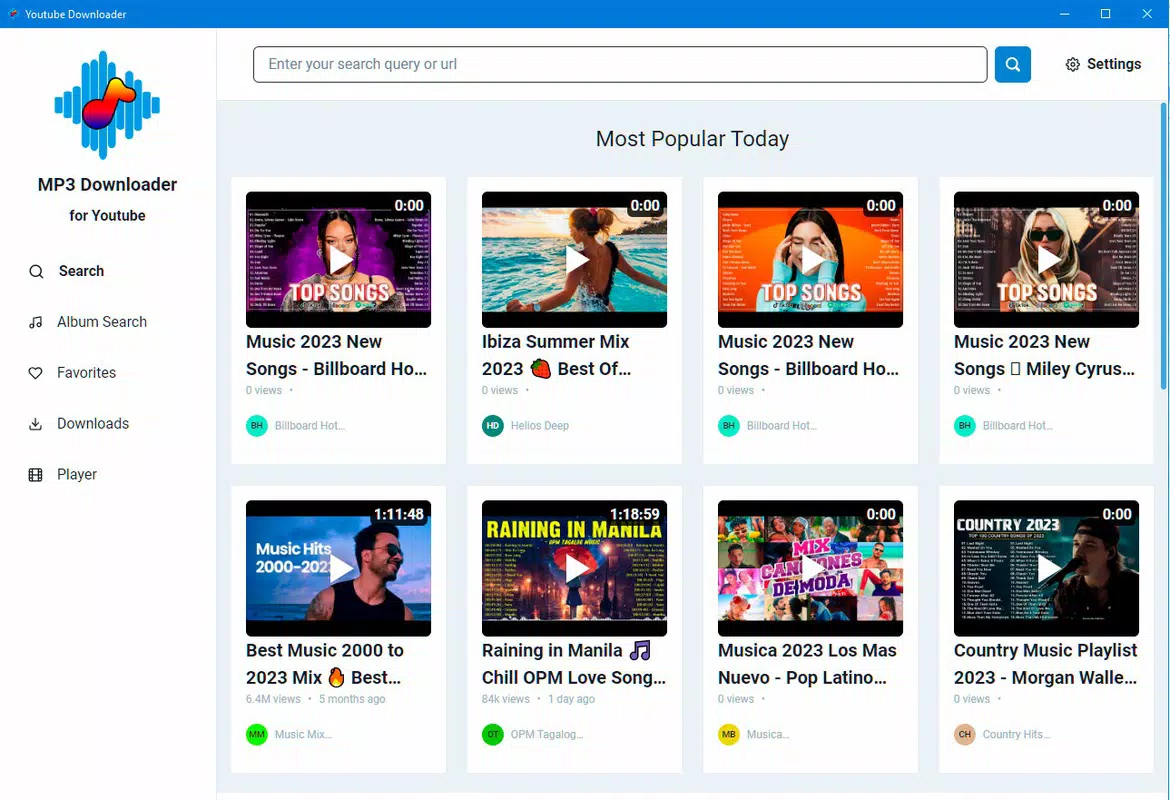Click the Album Search music note icon
The width and height of the screenshot is (1170, 800).
pos(35,322)
